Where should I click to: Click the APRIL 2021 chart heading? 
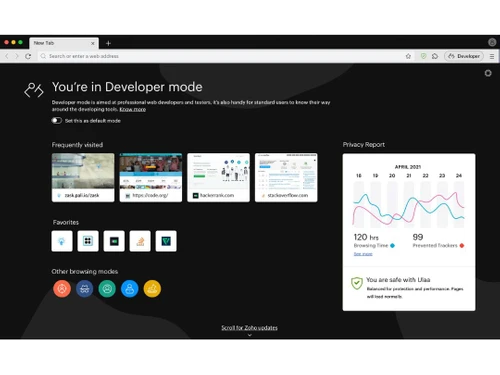[x=408, y=167]
